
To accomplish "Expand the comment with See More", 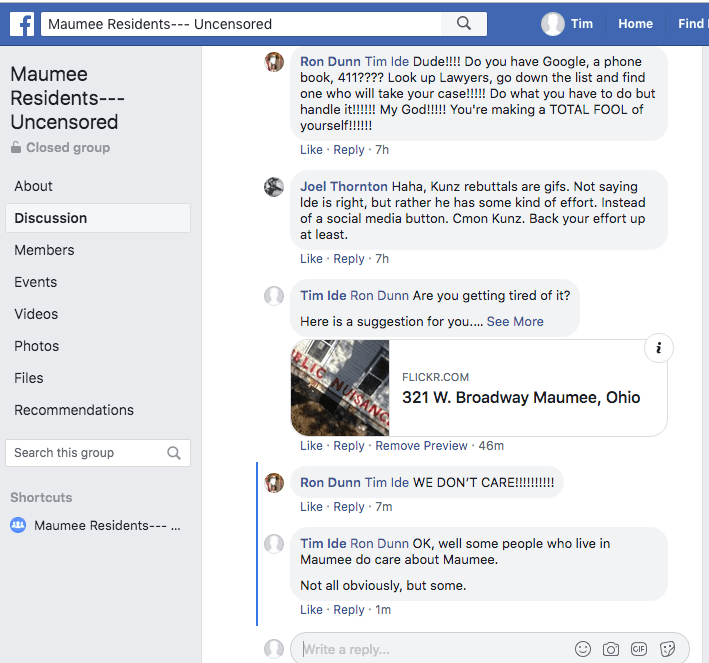I will click(x=515, y=321).
